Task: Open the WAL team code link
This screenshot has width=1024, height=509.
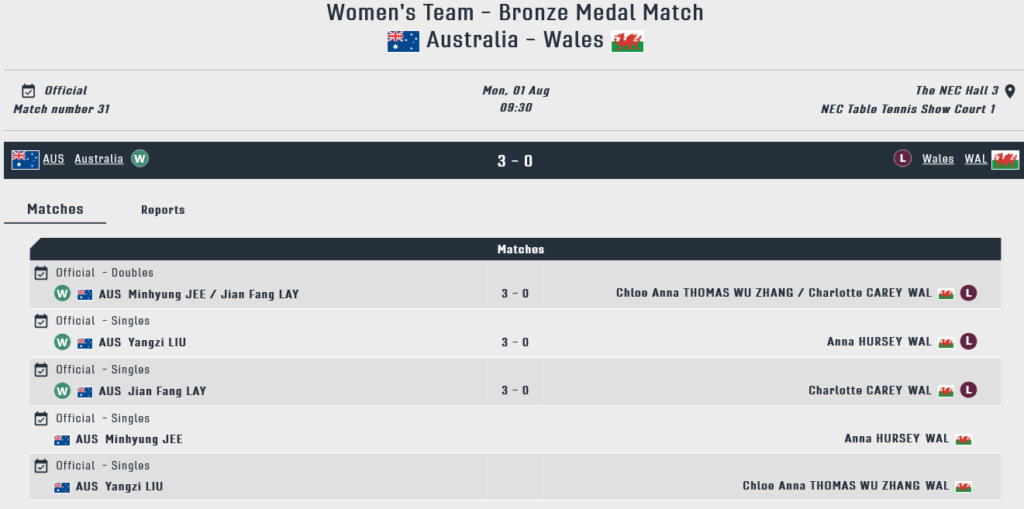Action: (976, 159)
